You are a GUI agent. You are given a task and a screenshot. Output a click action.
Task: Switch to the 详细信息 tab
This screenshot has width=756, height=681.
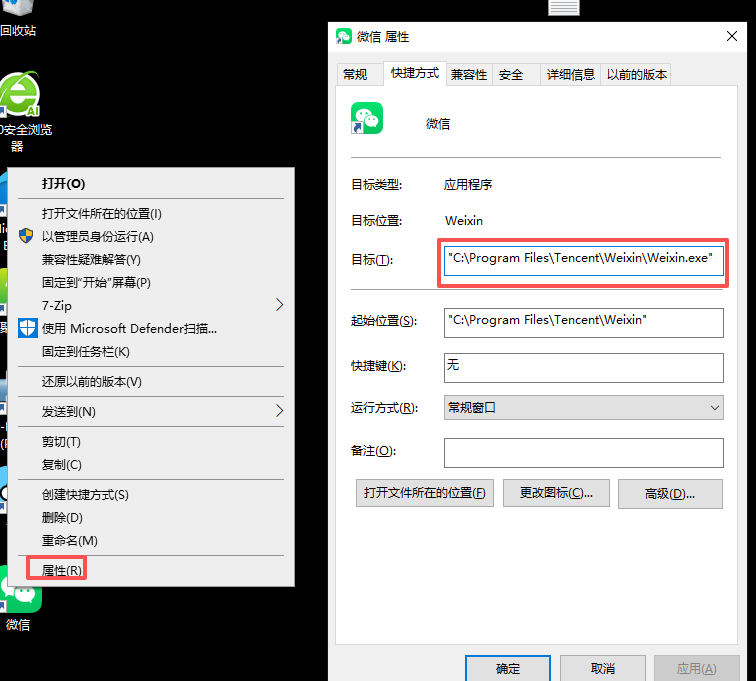pos(571,75)
